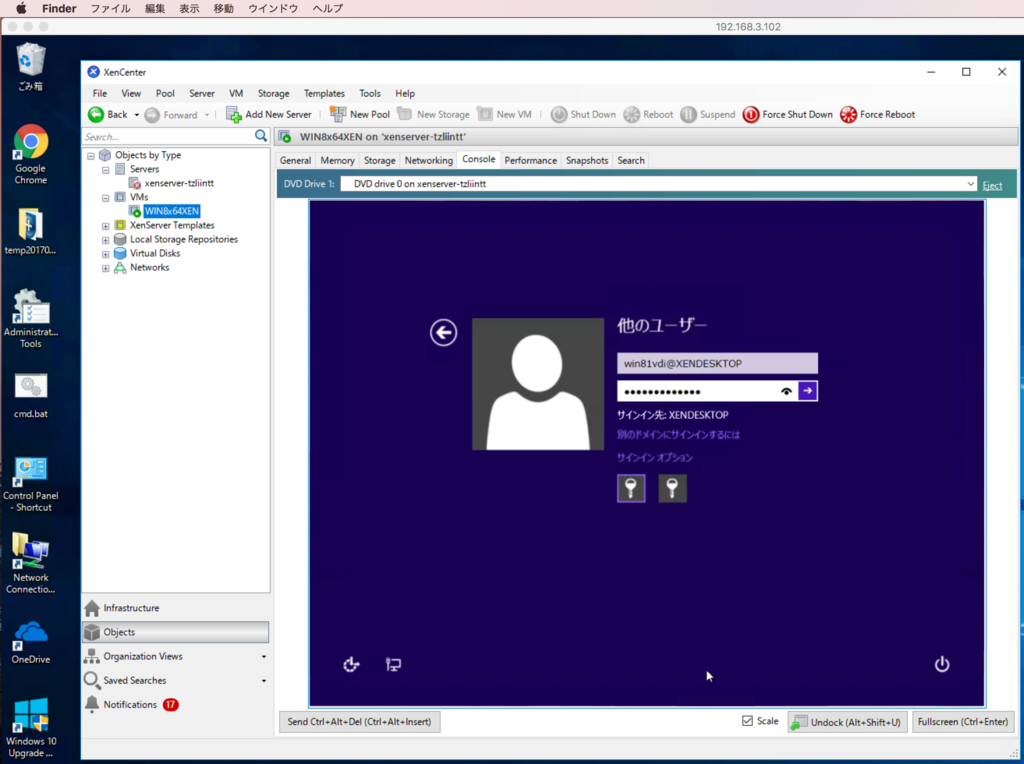Switch to the Snapshots tab
The image size is (1024, 764).
click(x=587, y=160)
